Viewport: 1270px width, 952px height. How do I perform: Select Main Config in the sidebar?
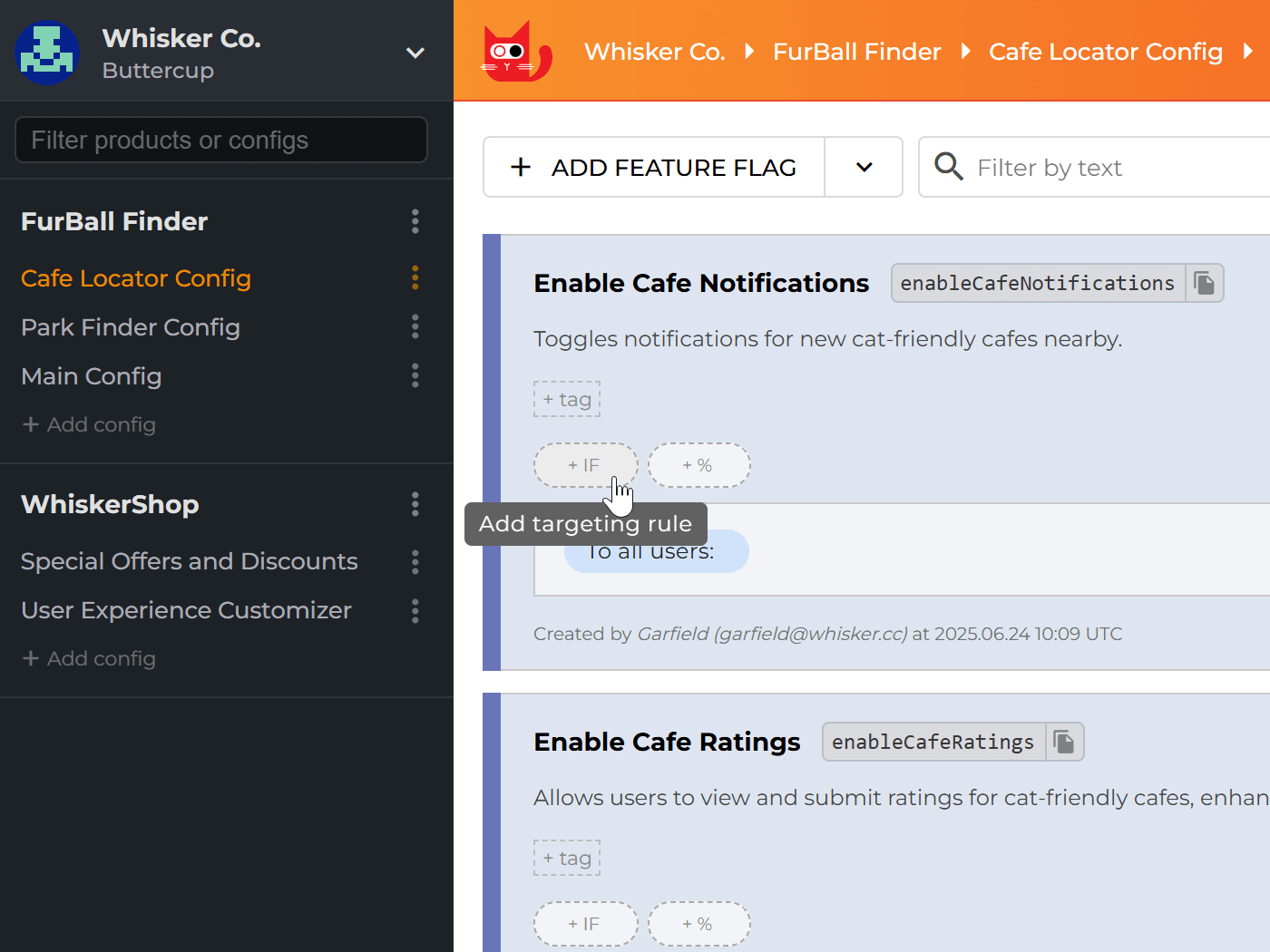92,376
